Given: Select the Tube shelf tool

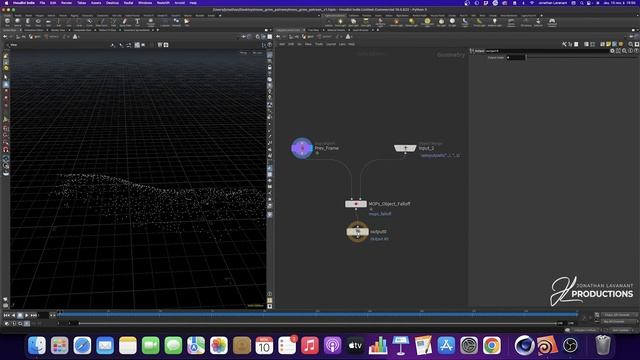Looking at the screenshot, I should (x=28, y=22).
